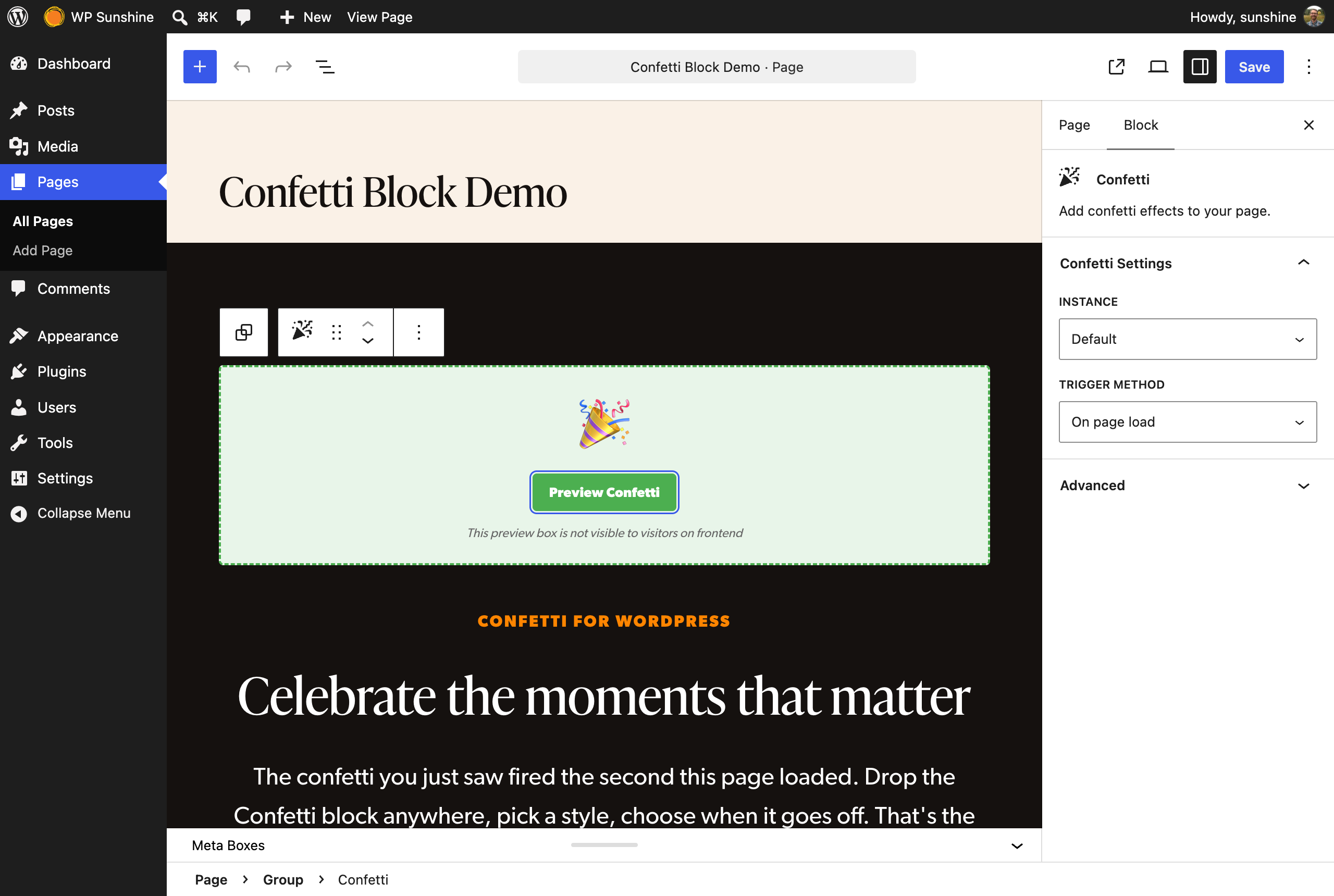Redo the last change

283,67
